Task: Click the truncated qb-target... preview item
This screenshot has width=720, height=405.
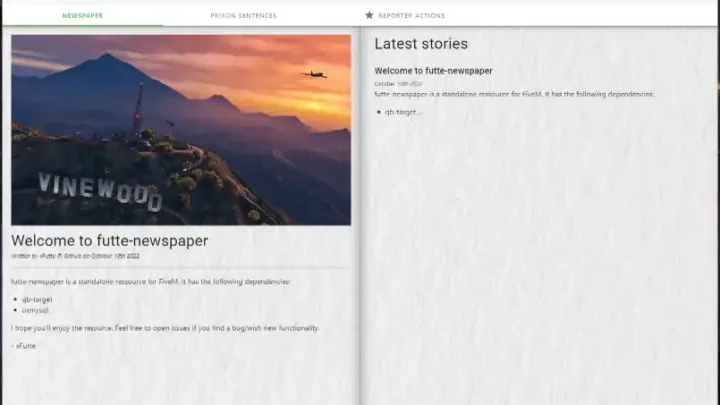Action: click(403, 112)
